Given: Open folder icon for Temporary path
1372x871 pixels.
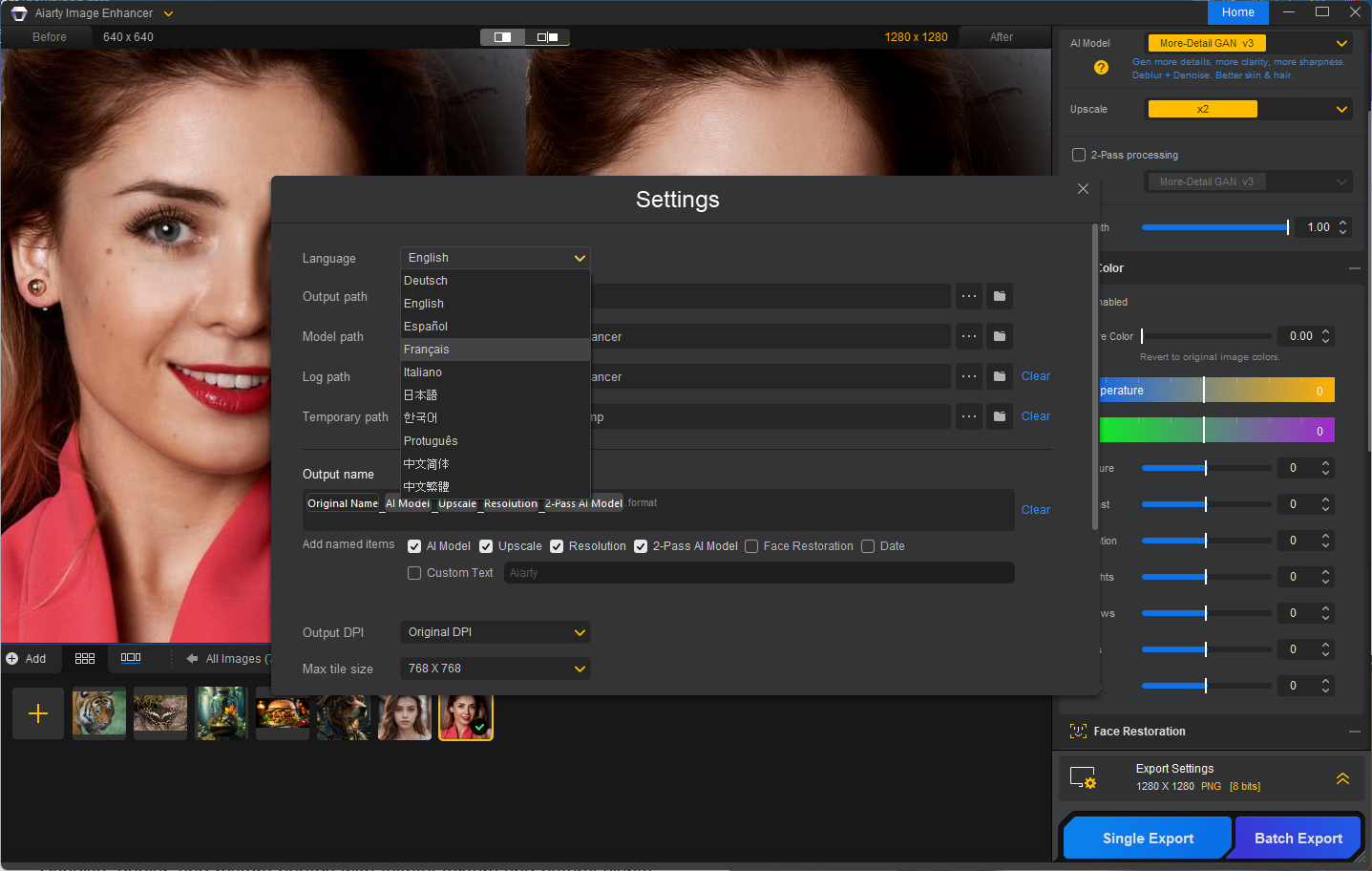Looking at the screenshot, I should coord(999,416).
